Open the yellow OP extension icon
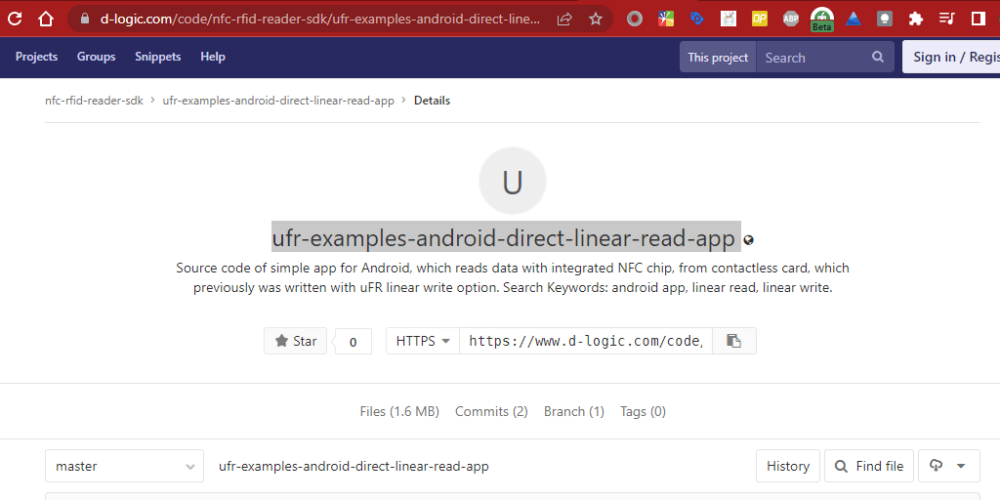 point(760,19)
